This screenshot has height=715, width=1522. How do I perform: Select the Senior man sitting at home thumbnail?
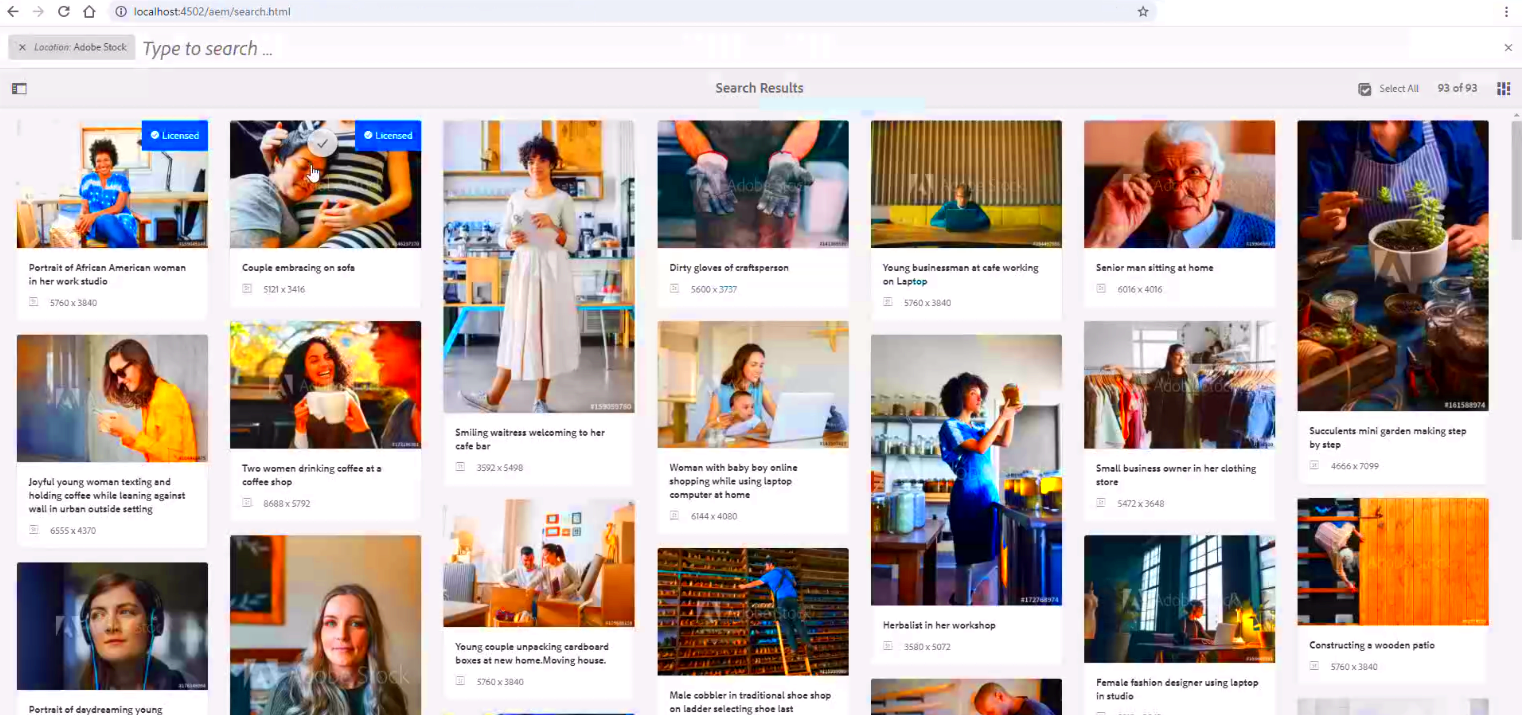1179,183
